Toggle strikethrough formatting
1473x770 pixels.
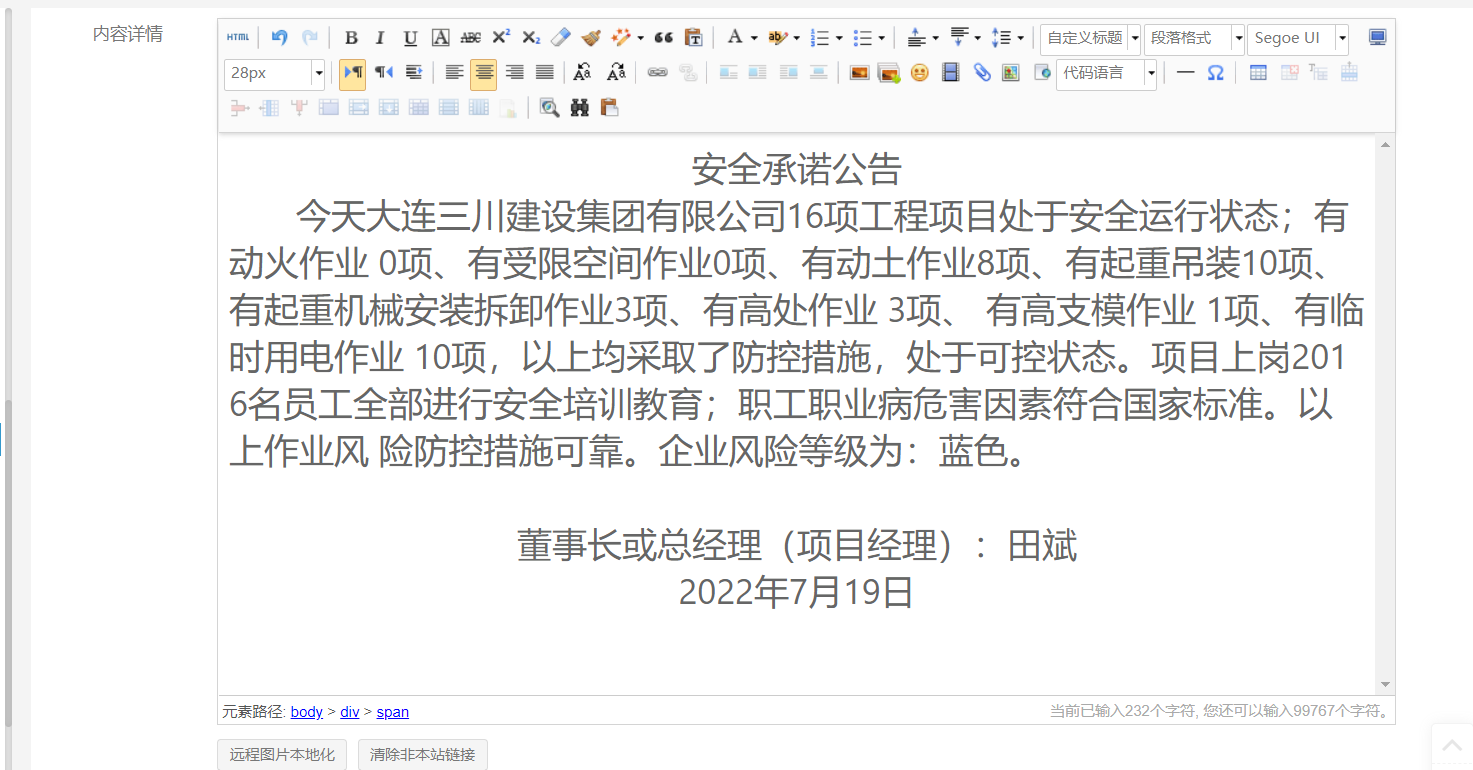click(471, 38)
